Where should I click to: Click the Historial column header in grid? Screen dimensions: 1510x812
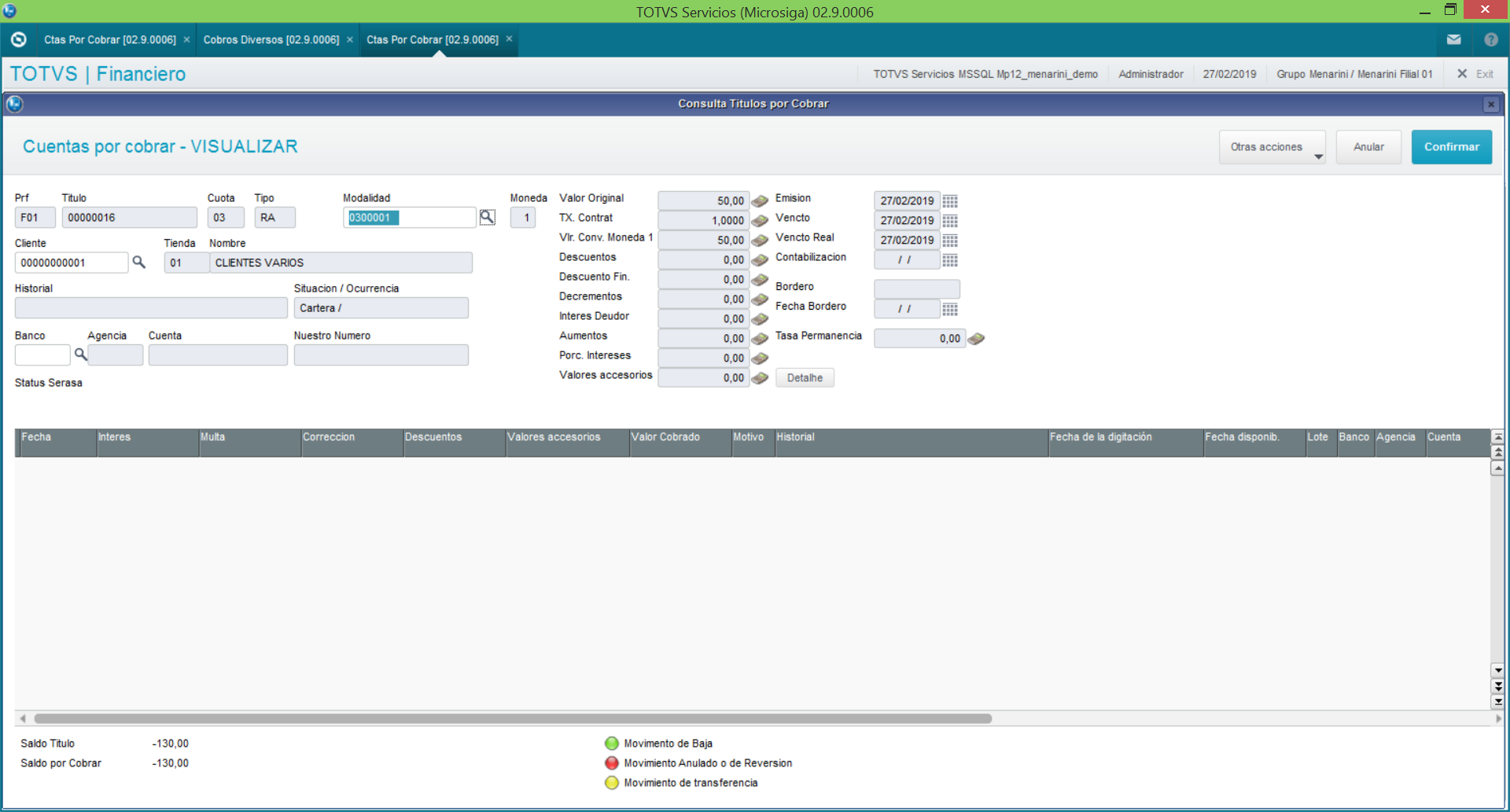(x=911, y=443)
